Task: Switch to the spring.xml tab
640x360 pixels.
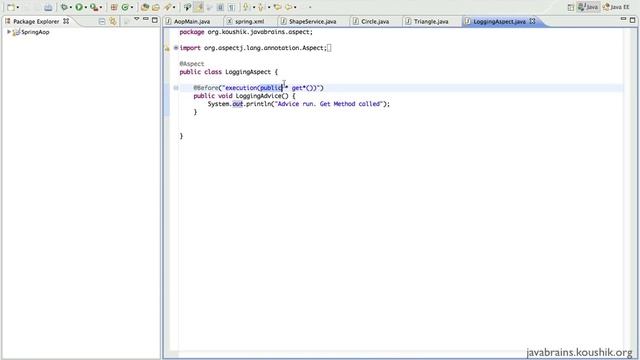Action: coord(249,21)
